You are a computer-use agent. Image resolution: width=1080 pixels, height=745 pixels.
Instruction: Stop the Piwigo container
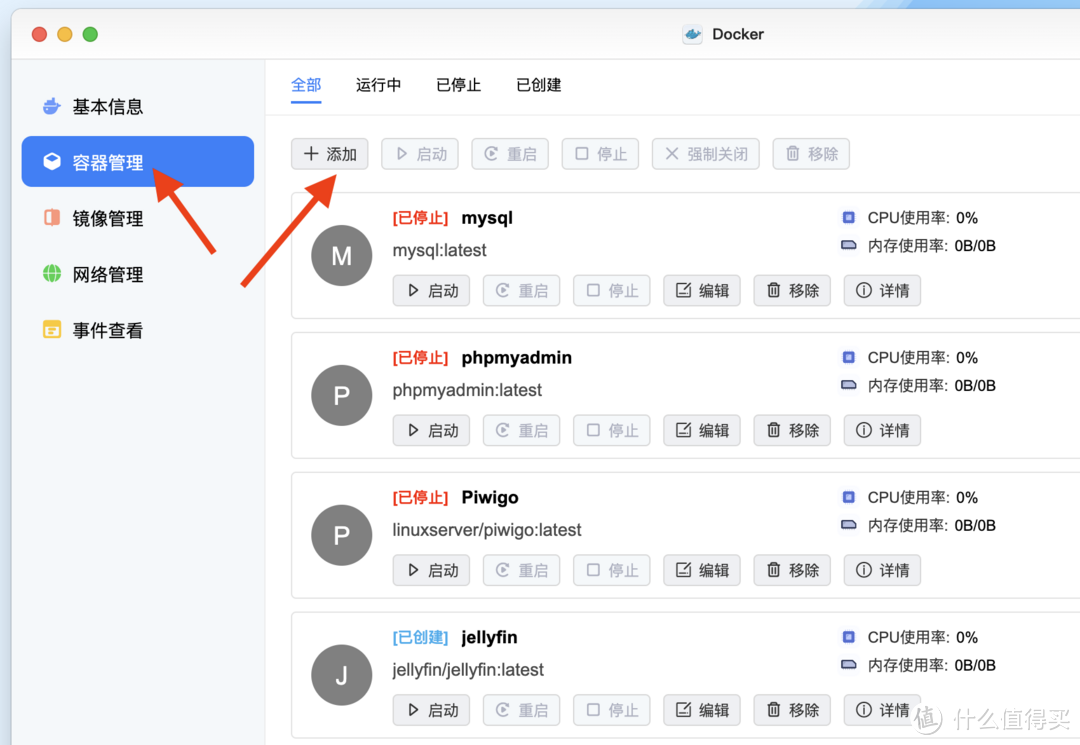click(612, 570)
